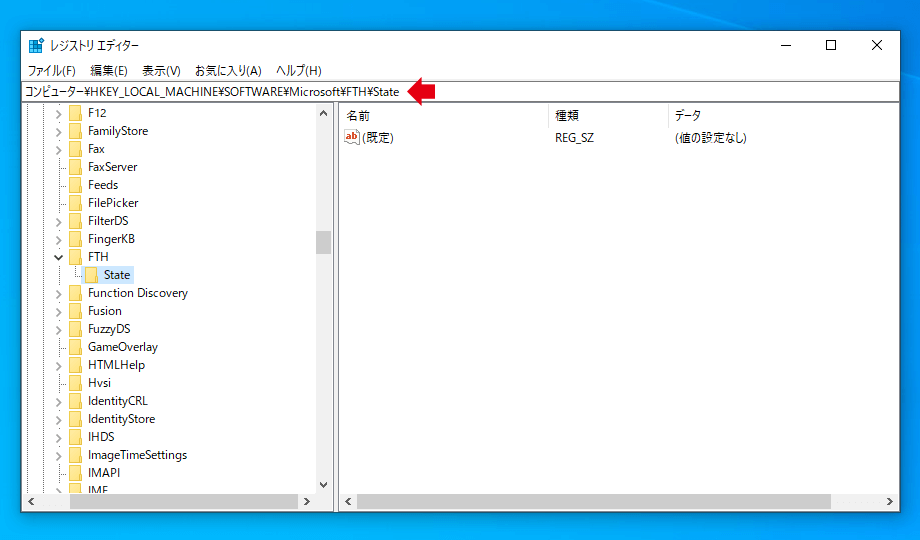Expand the FamilyStore key
This screenshot has height=540, width=920.
point(58,131)
